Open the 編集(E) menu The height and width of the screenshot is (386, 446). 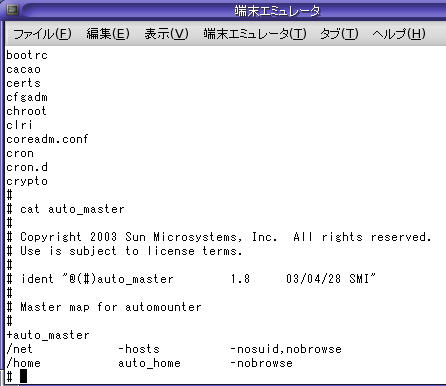108,34
